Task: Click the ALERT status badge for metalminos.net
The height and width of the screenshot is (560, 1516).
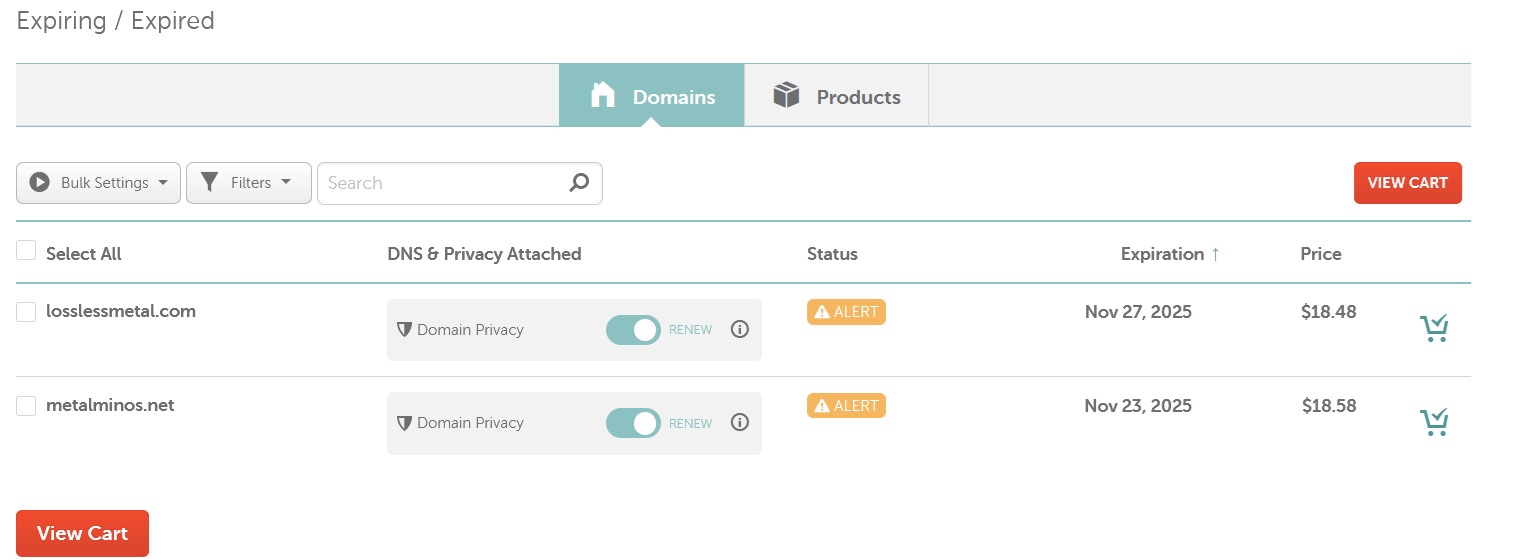Action: click(x=846, y=406)
